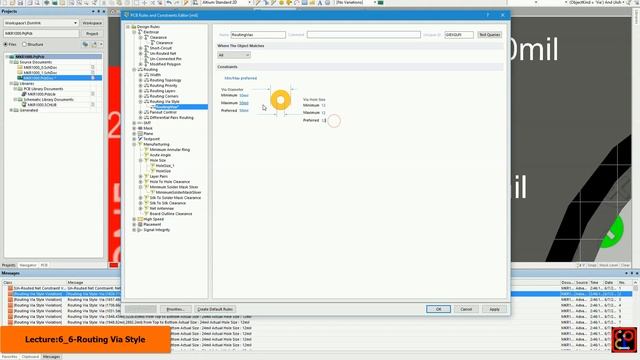The image size is (640, 360).
Task: Select Board Outline Clearance rule
Action: point(171,213)
